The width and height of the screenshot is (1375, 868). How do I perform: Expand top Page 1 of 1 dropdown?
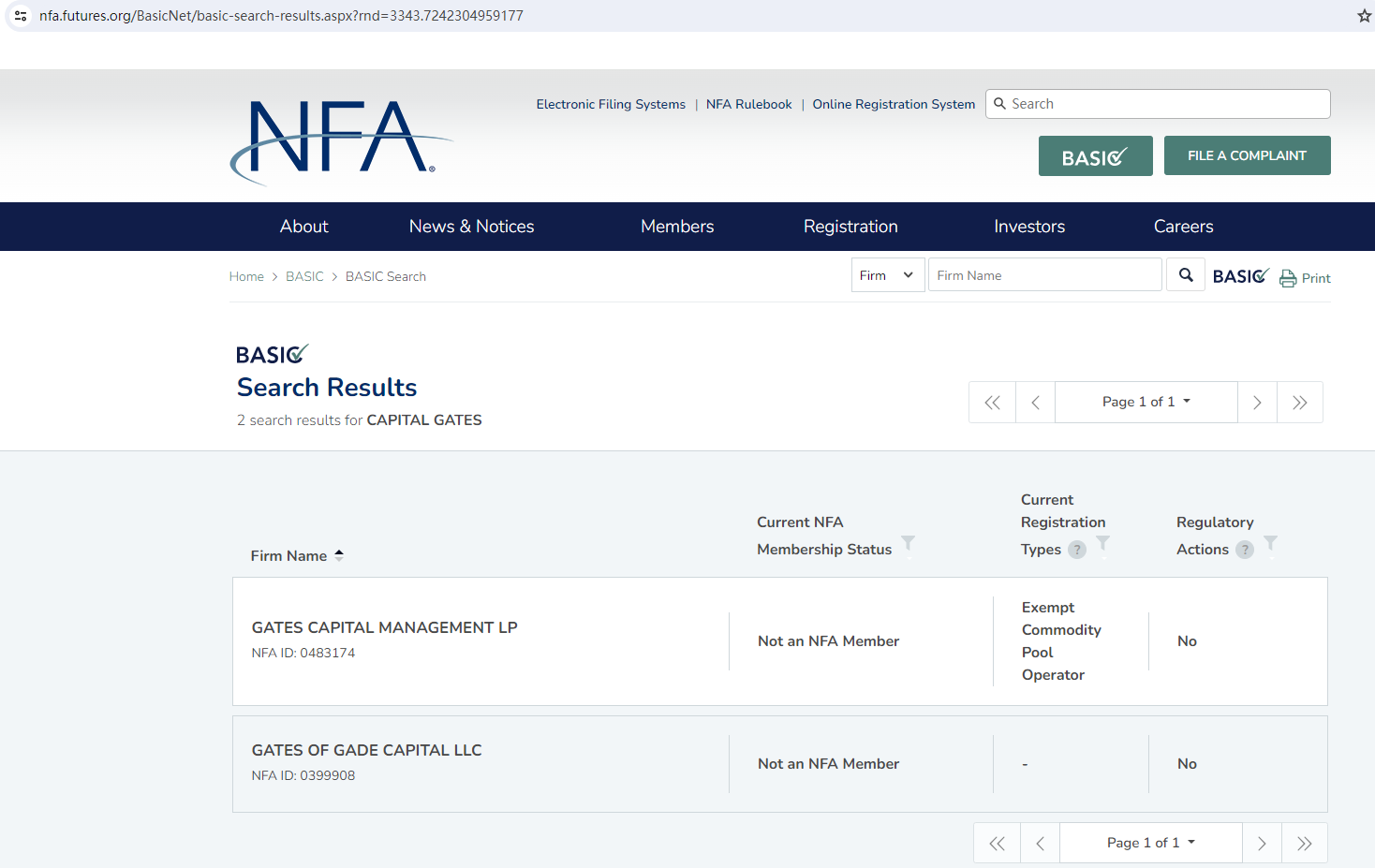[1146, 402]
